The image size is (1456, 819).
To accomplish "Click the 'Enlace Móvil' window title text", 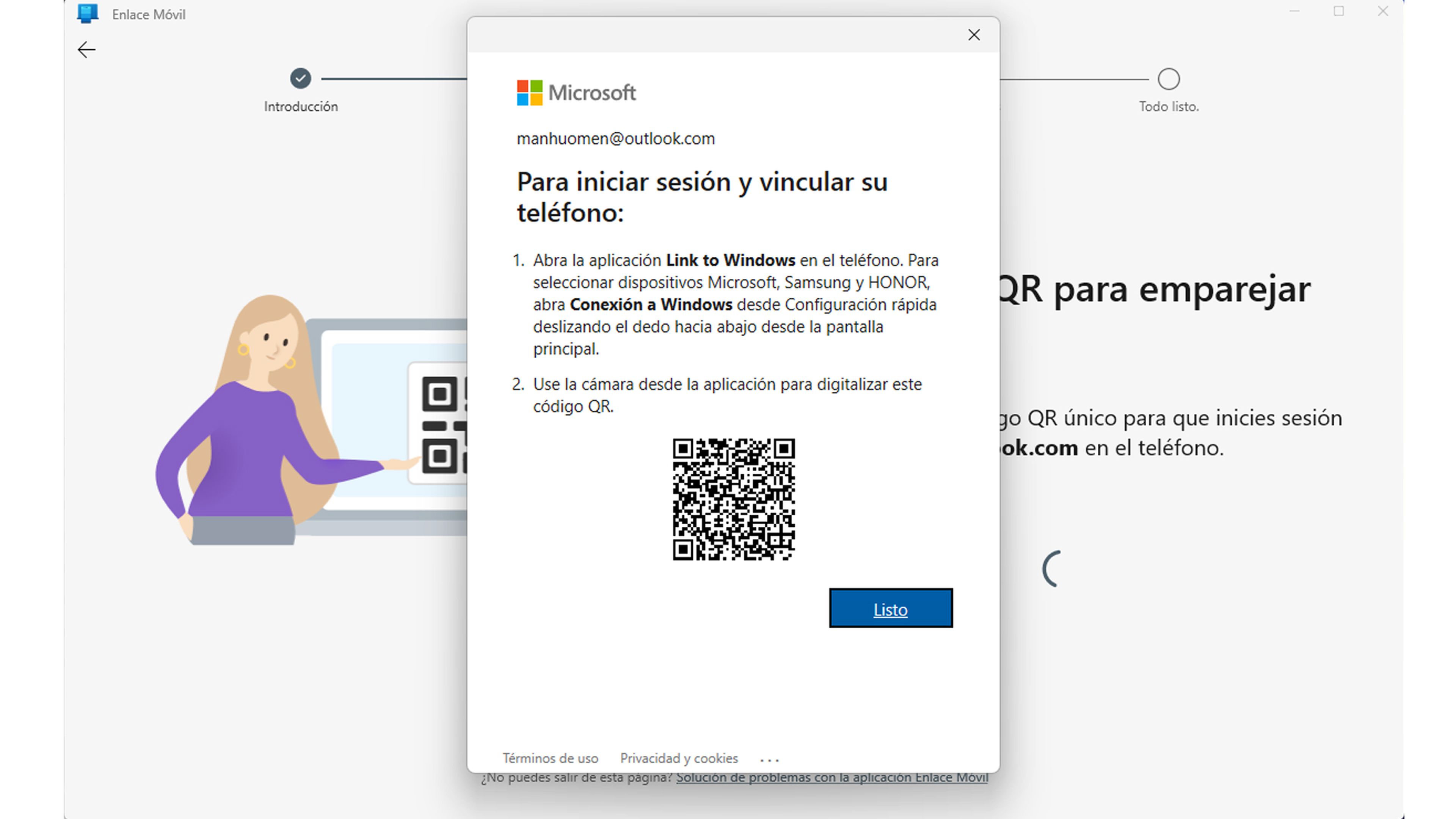I will point(149,14).
